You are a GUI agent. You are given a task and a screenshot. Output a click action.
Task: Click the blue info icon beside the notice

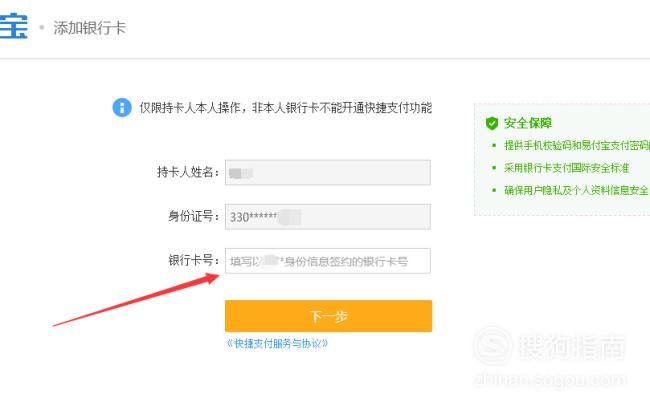[x=122, y=108]
